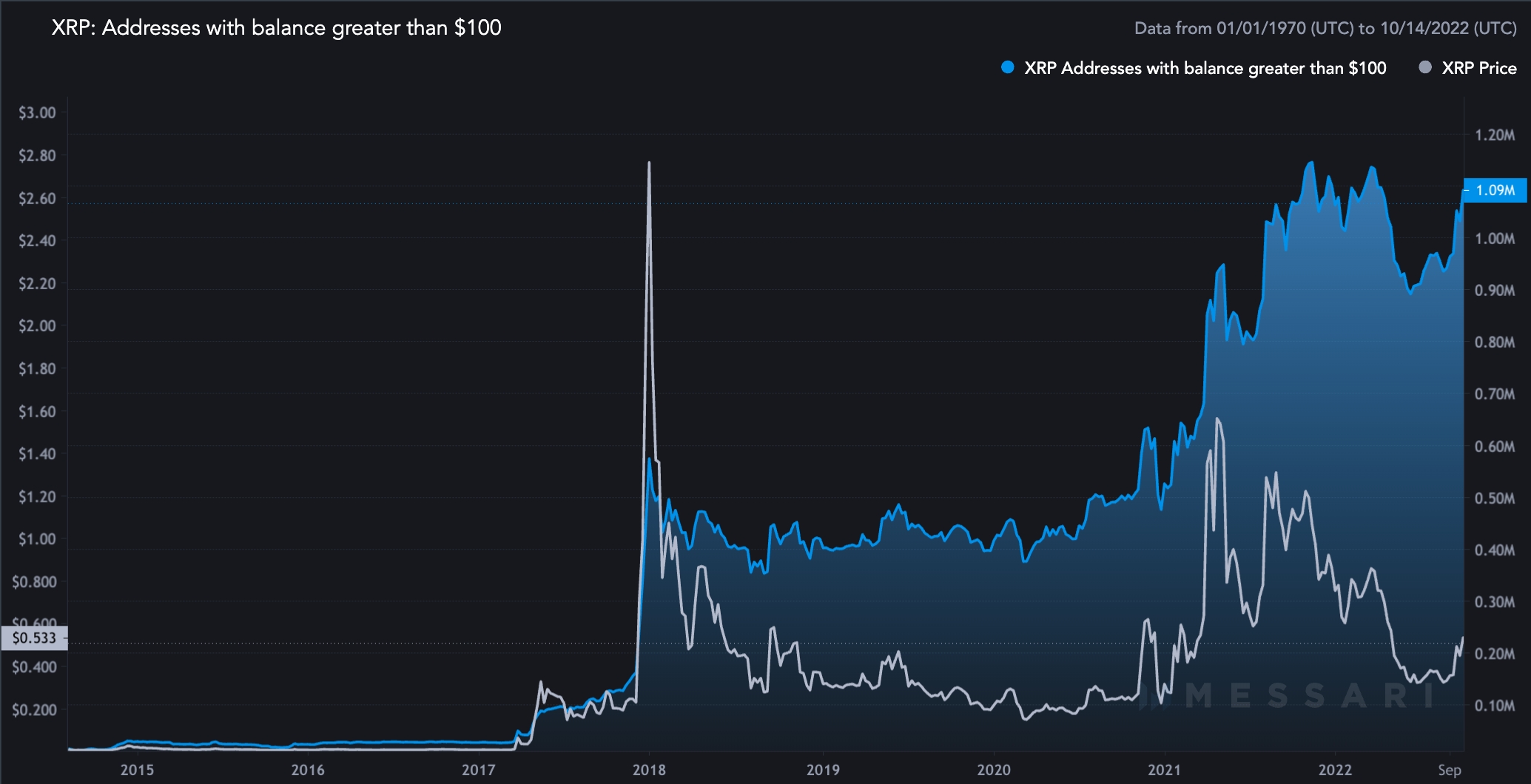Image resolution: width=1531 pixels, height=784 pixels.
Task: Click the blue 1.09M current value tag
Action: (1494, 190)
